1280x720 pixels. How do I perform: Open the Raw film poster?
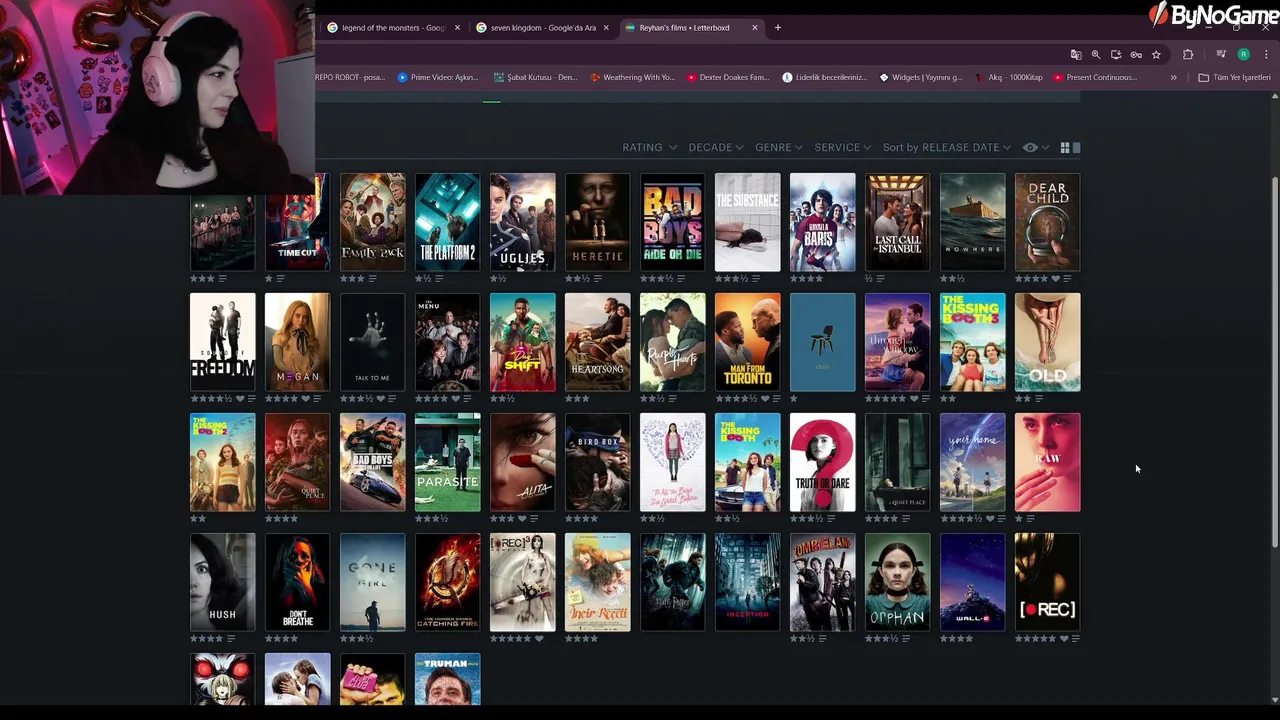1047,462
